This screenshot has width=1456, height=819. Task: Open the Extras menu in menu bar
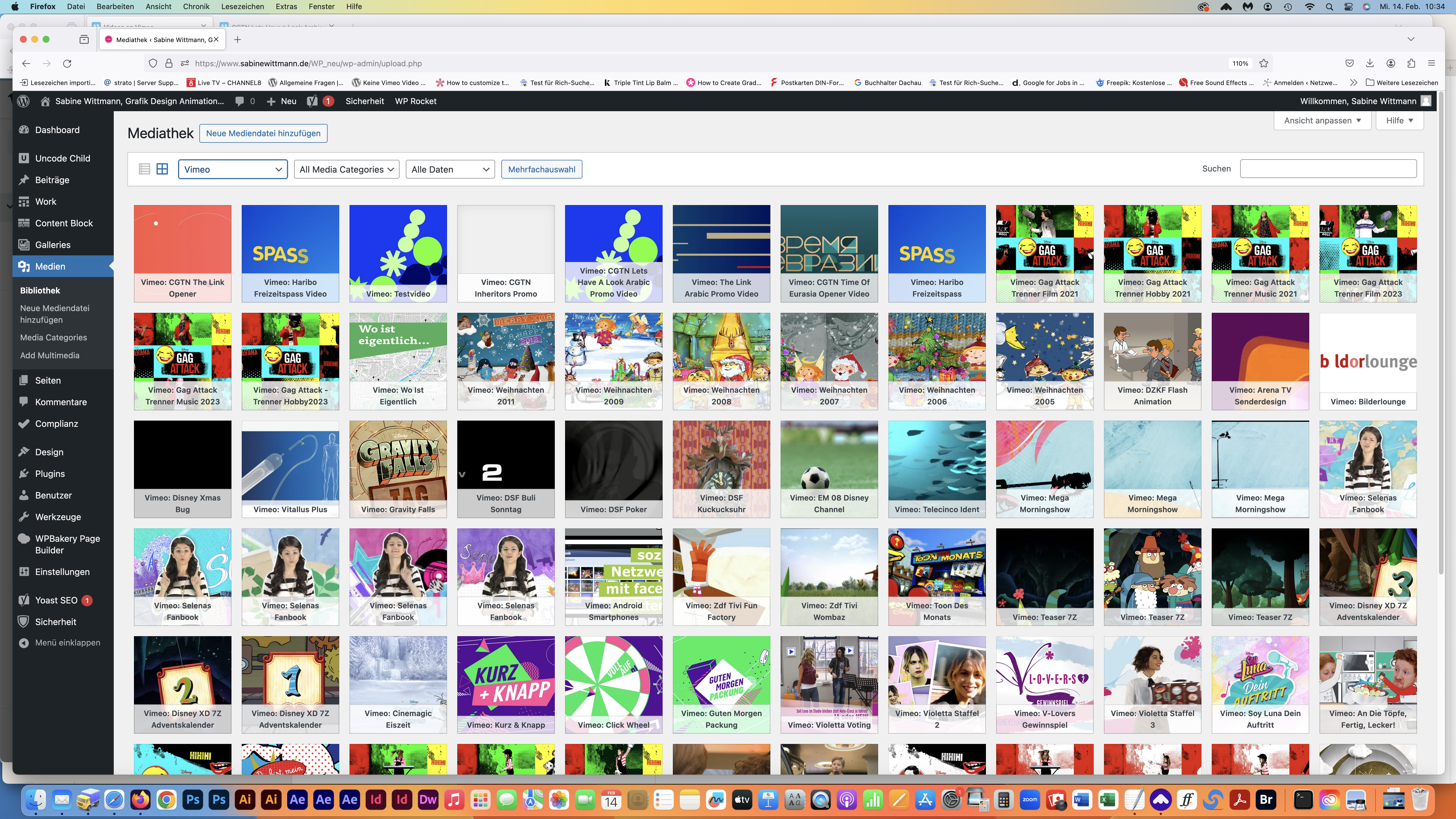tap(286, 7)
